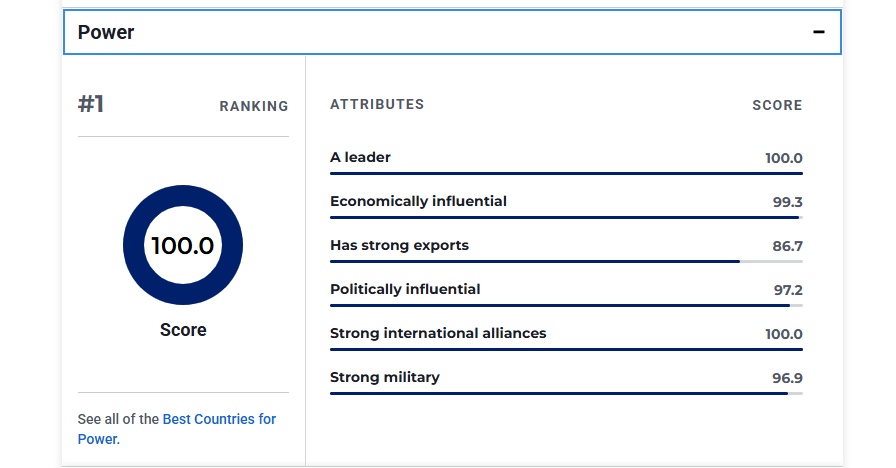Click the Has strong exports attribute label
The height and width of the screenshot is (468, 896).
coord(399,245)
